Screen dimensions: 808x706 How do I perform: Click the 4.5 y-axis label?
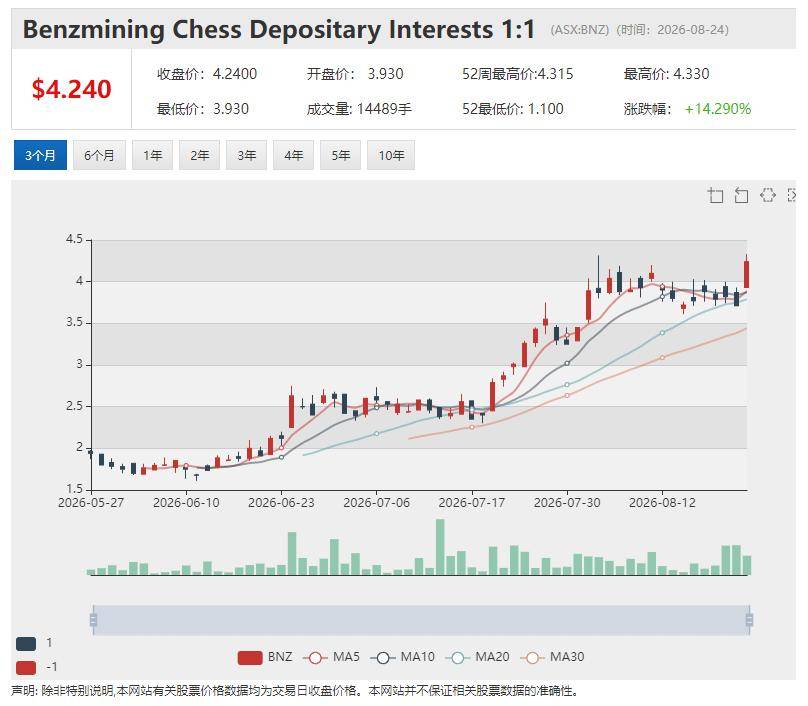(x=74, y=239)
